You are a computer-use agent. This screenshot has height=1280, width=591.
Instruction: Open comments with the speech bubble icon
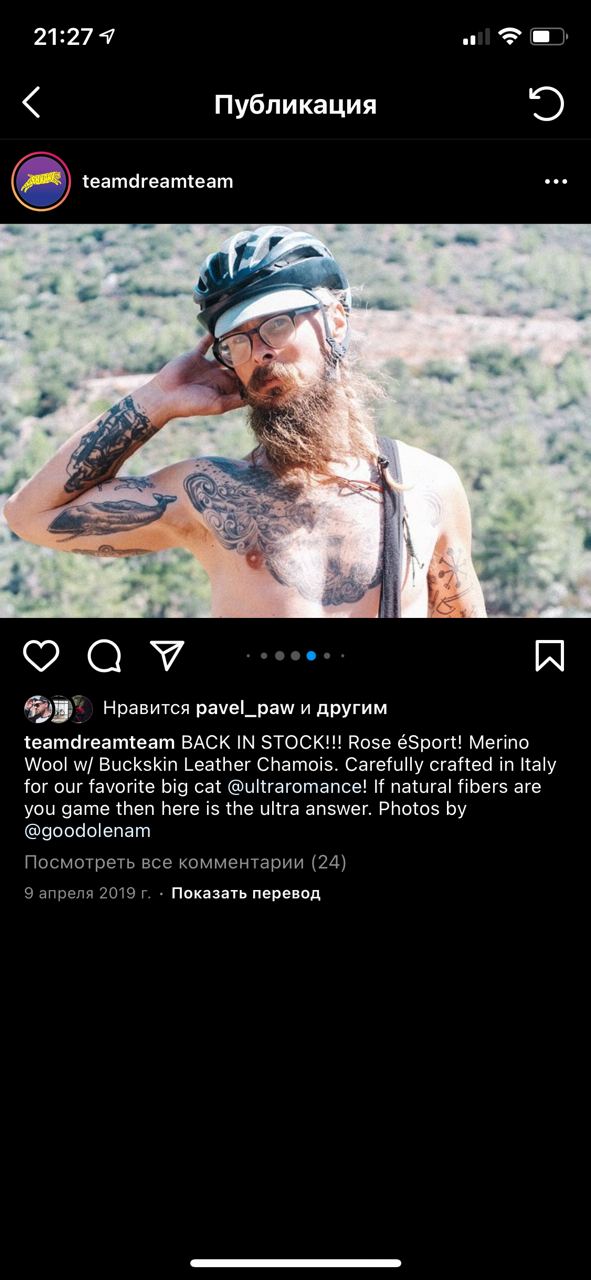pos(104,656)
